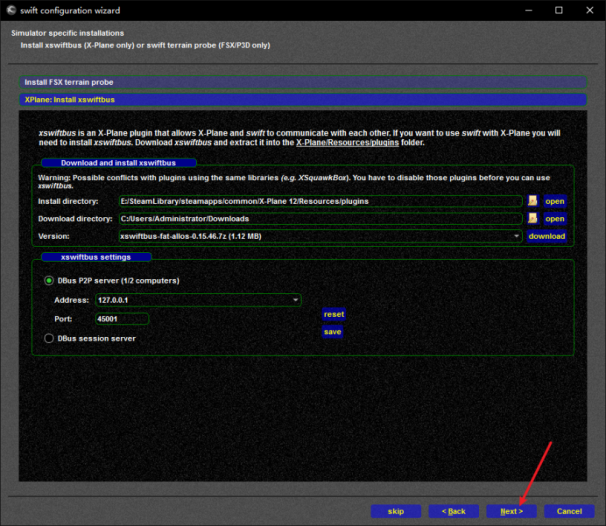Save the xswiftbus settings
The width and height of the screenshot is (606, 526).
(332, 332)
